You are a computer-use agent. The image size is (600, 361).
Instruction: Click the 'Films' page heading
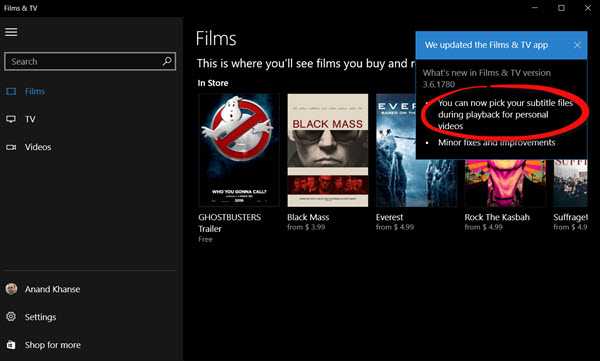coord(216,39)
